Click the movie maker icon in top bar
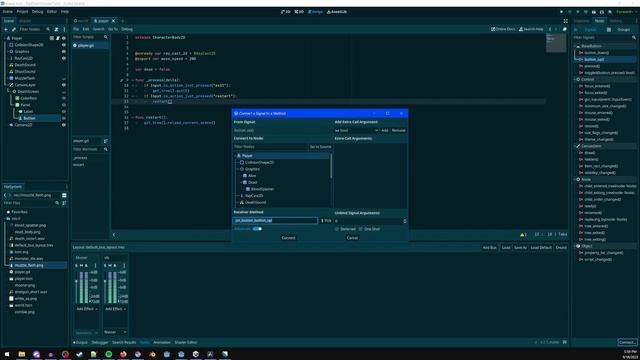This screenshot has height=360, width=640. click(610, 12)
